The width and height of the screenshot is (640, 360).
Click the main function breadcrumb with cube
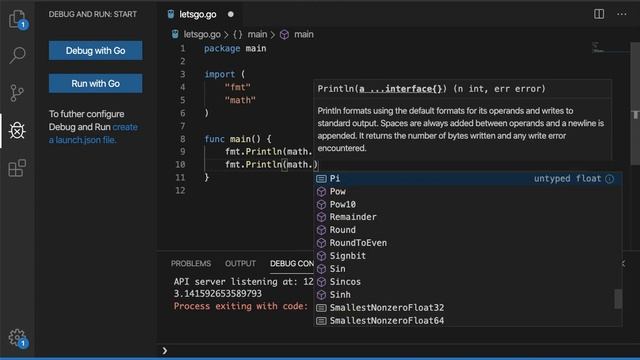point(297,34)
